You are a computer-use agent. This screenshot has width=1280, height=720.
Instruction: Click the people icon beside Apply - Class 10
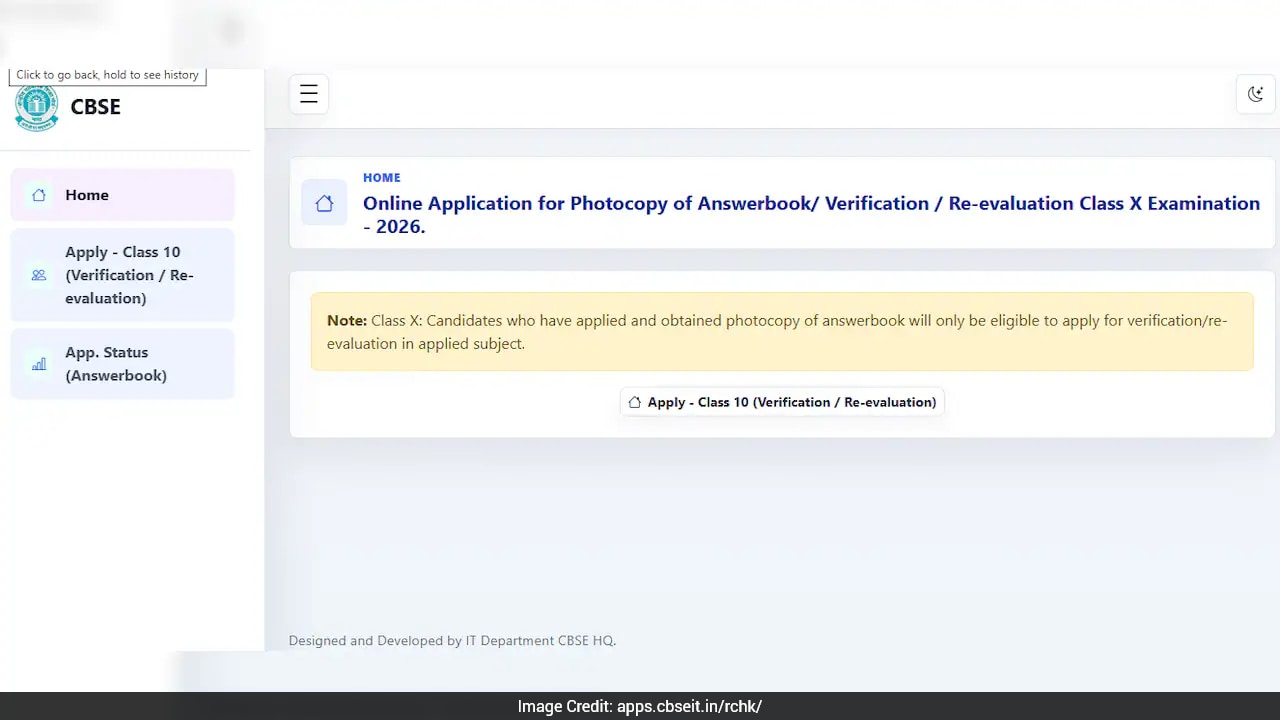click(x=38, y=275)
